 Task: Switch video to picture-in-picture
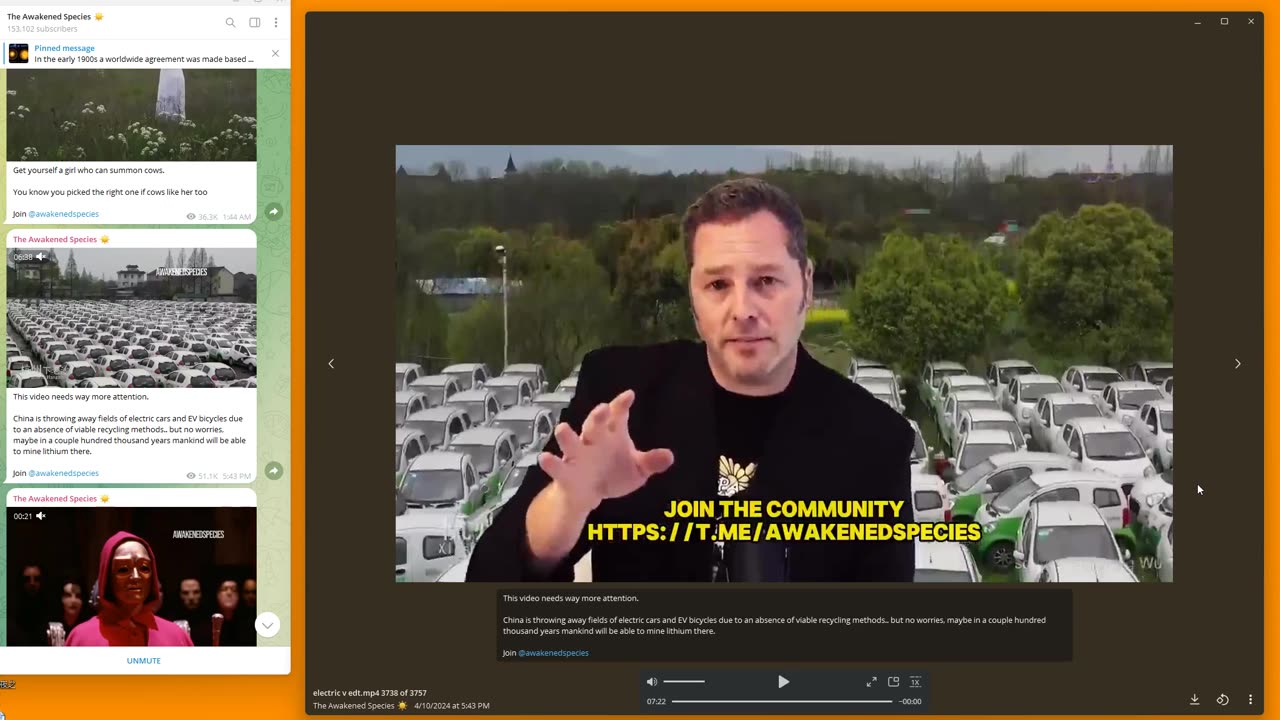coord(893,682)
